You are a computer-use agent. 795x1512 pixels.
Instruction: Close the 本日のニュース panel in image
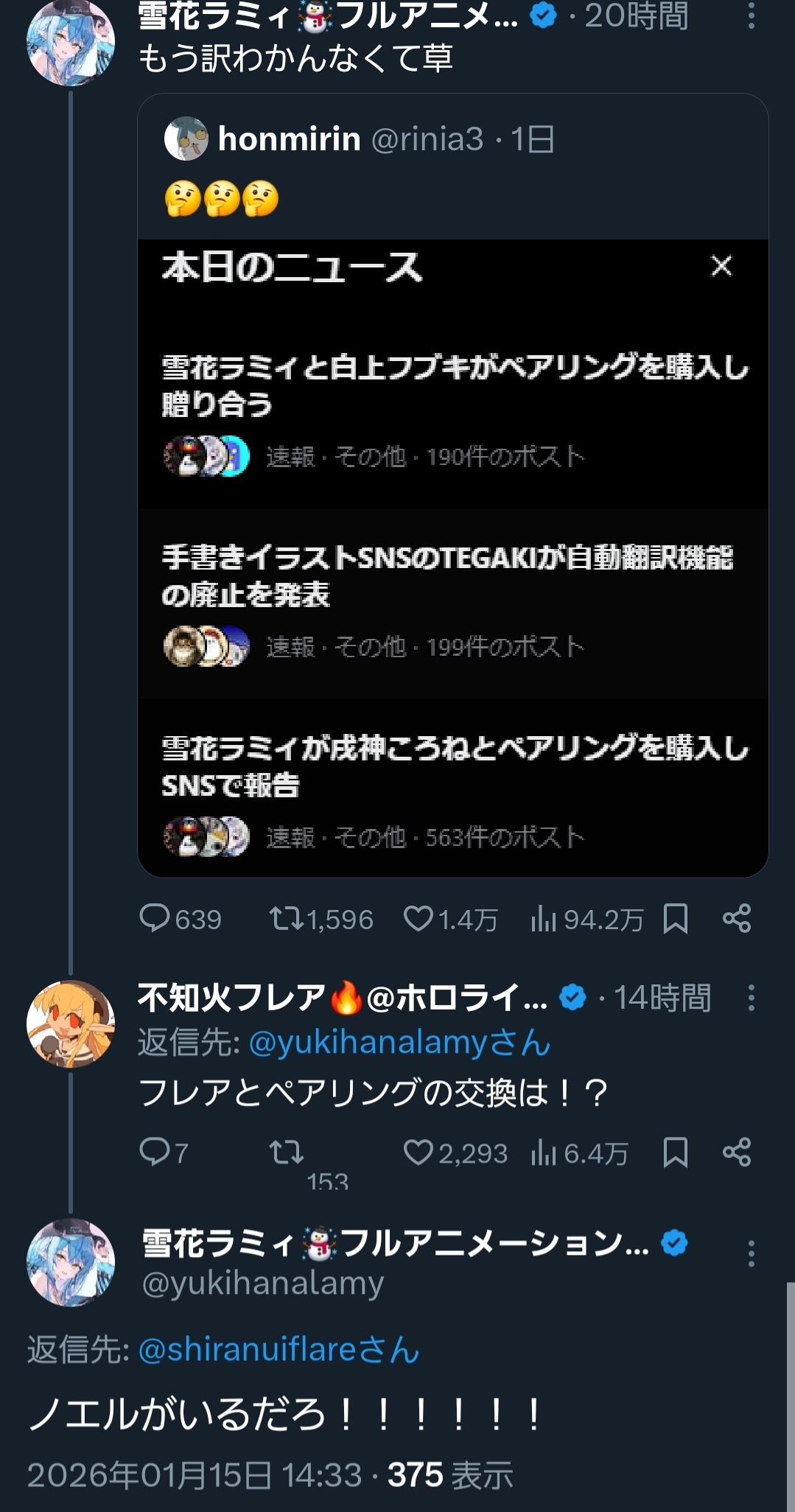(x=721, y=266)
